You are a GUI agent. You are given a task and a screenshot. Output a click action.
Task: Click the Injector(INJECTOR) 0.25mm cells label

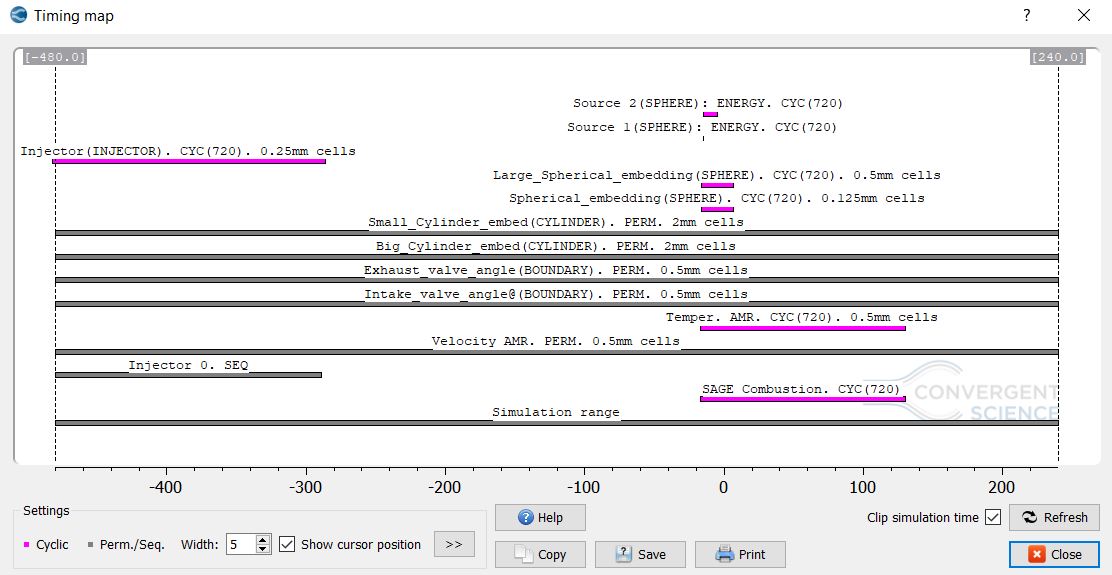(x=188, y=151)
